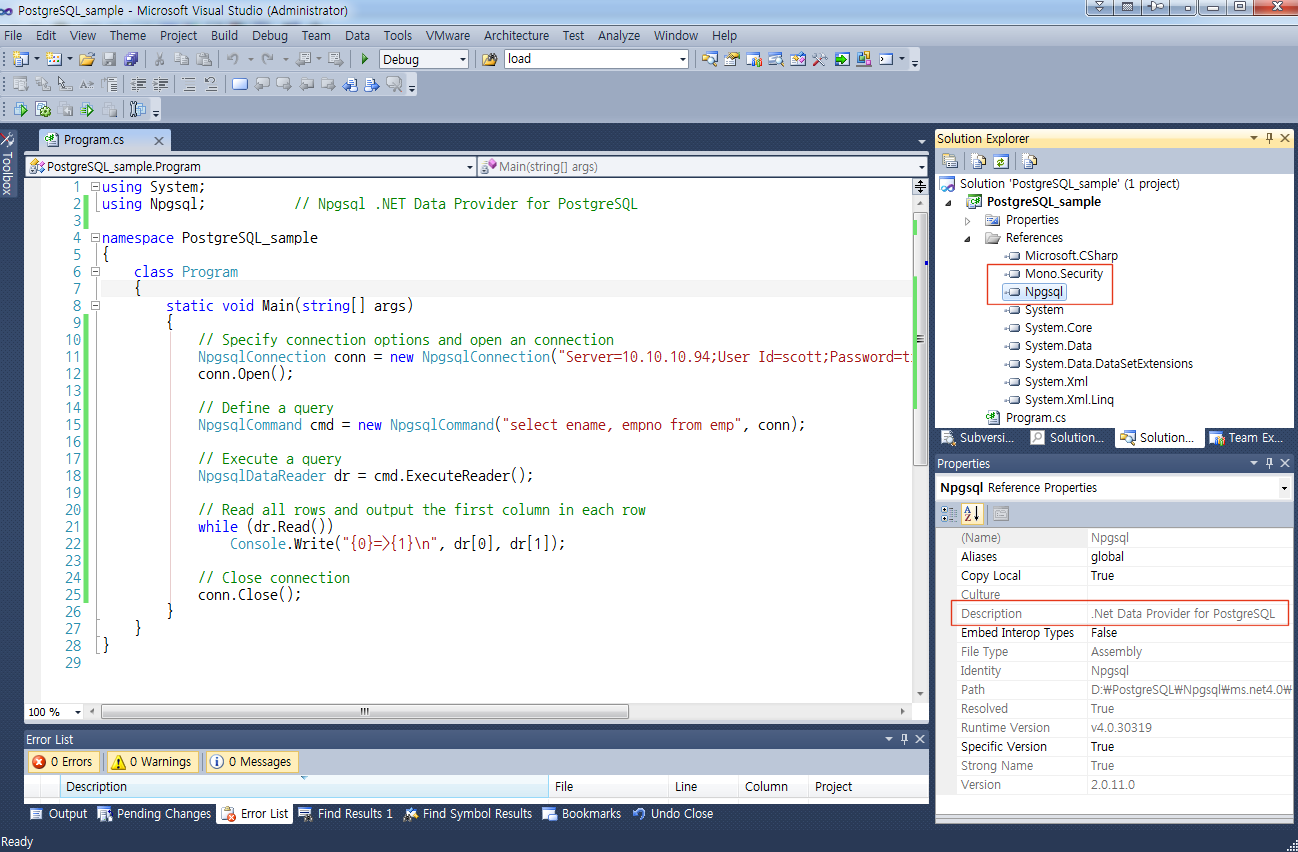Click the Cut scissors icon
This screenshot has width=1298, height=852.
159,59
